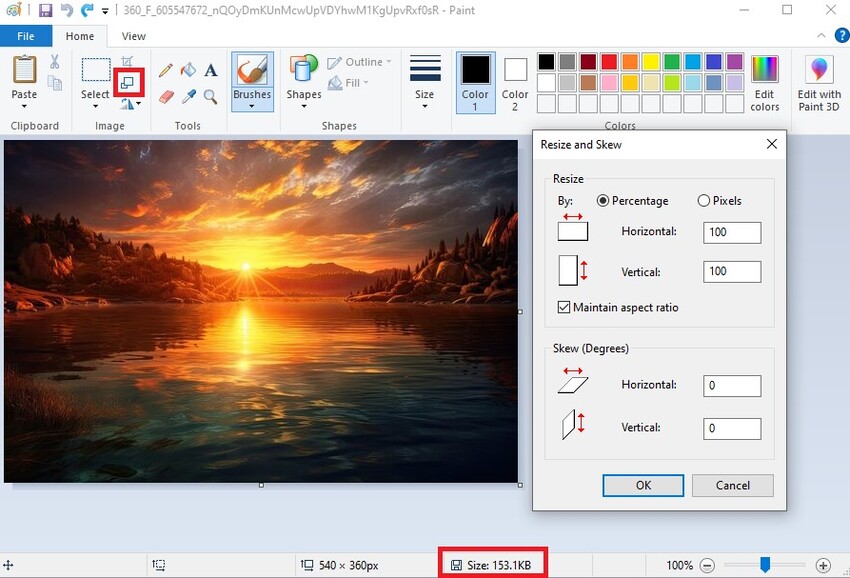This screenshot has width=850, height=578.
Task: Pick the black palette swatch
Action: click(x=546, y=61)
